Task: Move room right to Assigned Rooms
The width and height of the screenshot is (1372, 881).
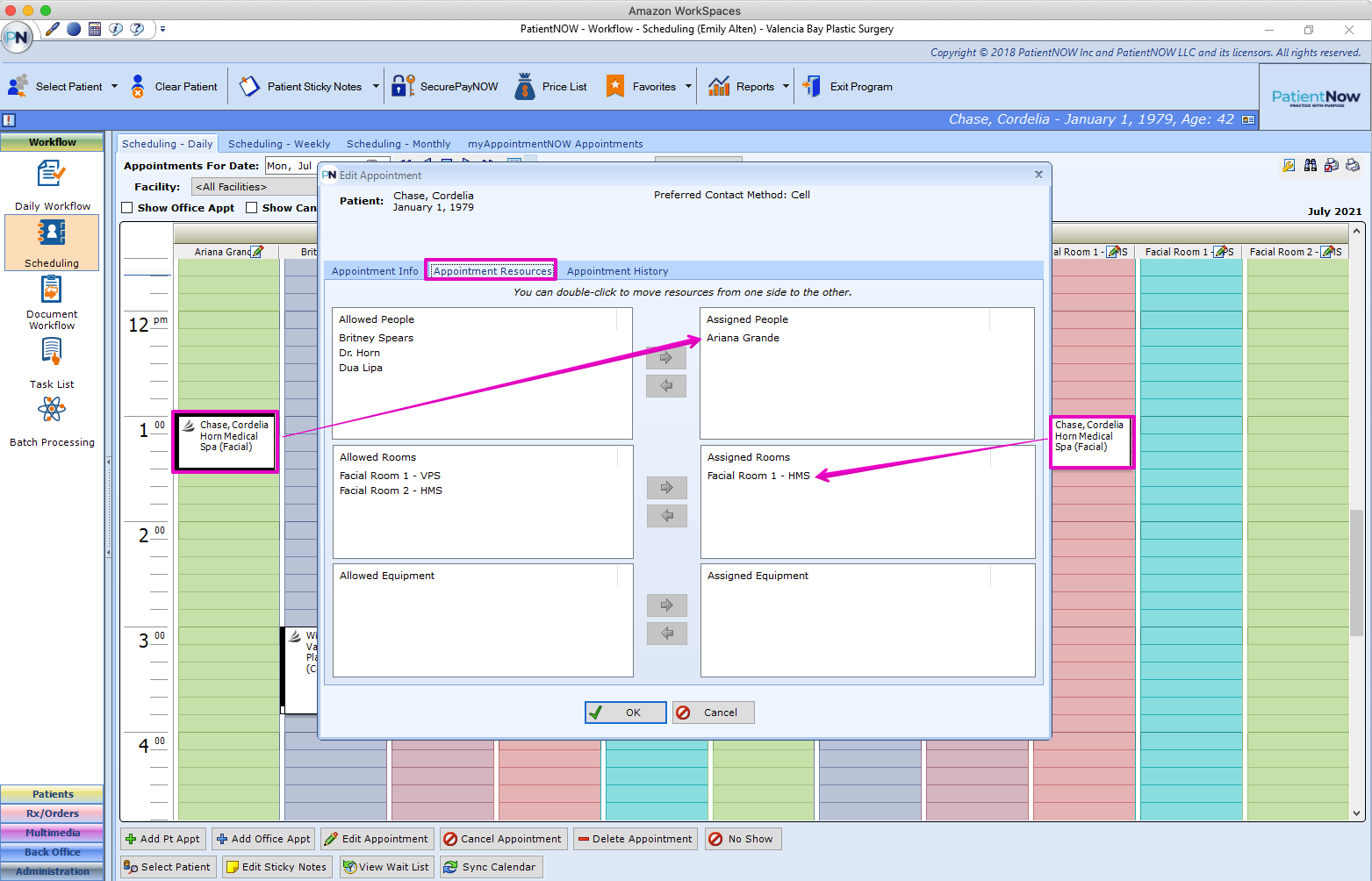Action: tap(667, 487)
